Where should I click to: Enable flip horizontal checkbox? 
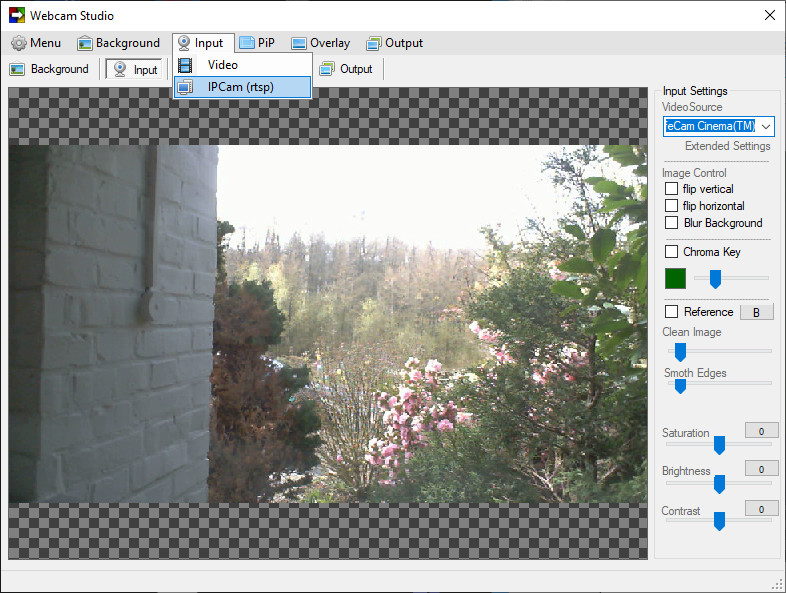click(x=671, y=206)
